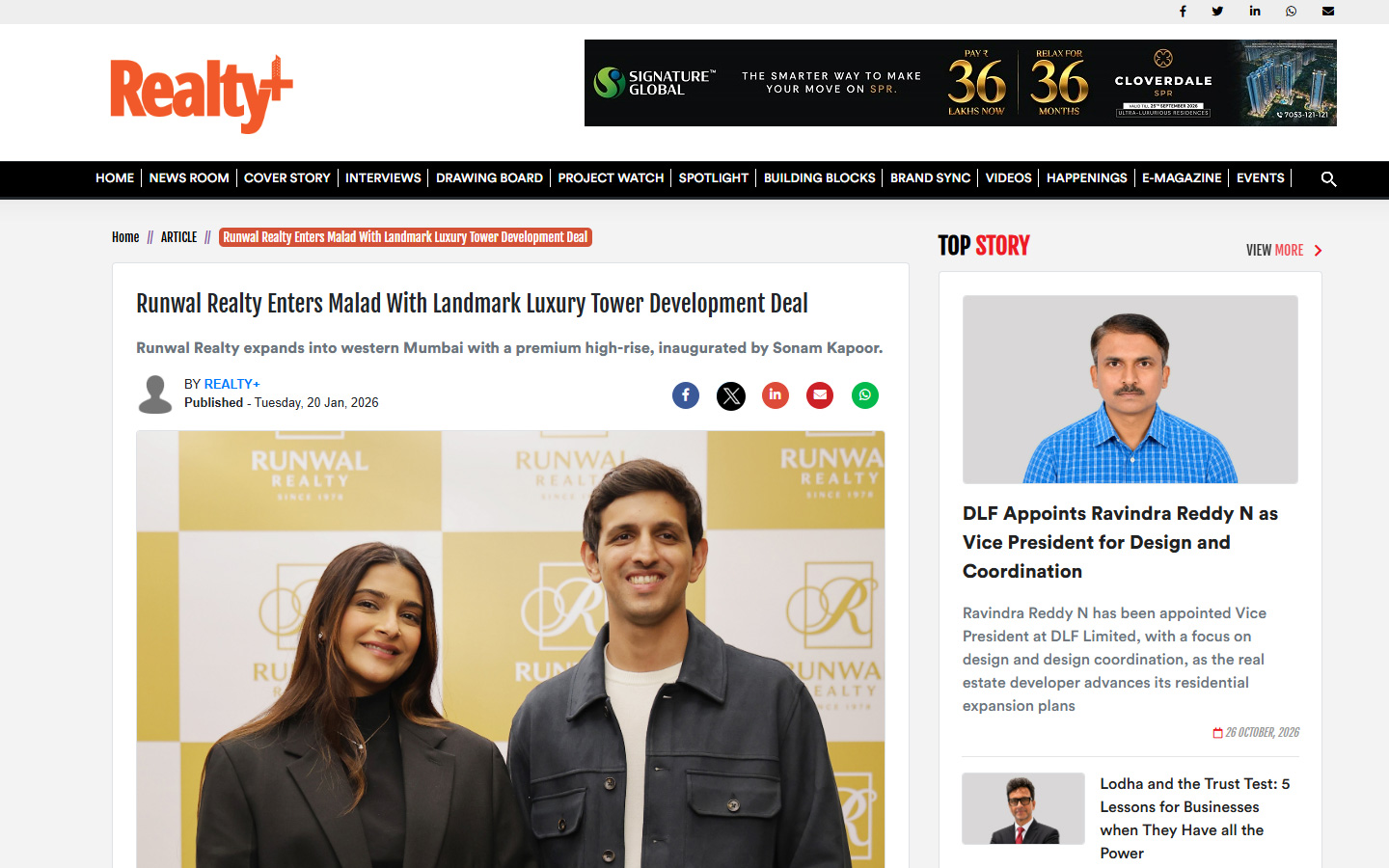Screen dimensions: 1389x868
Task: Click the TOP STORY section heading
Action: coord(984,246)
